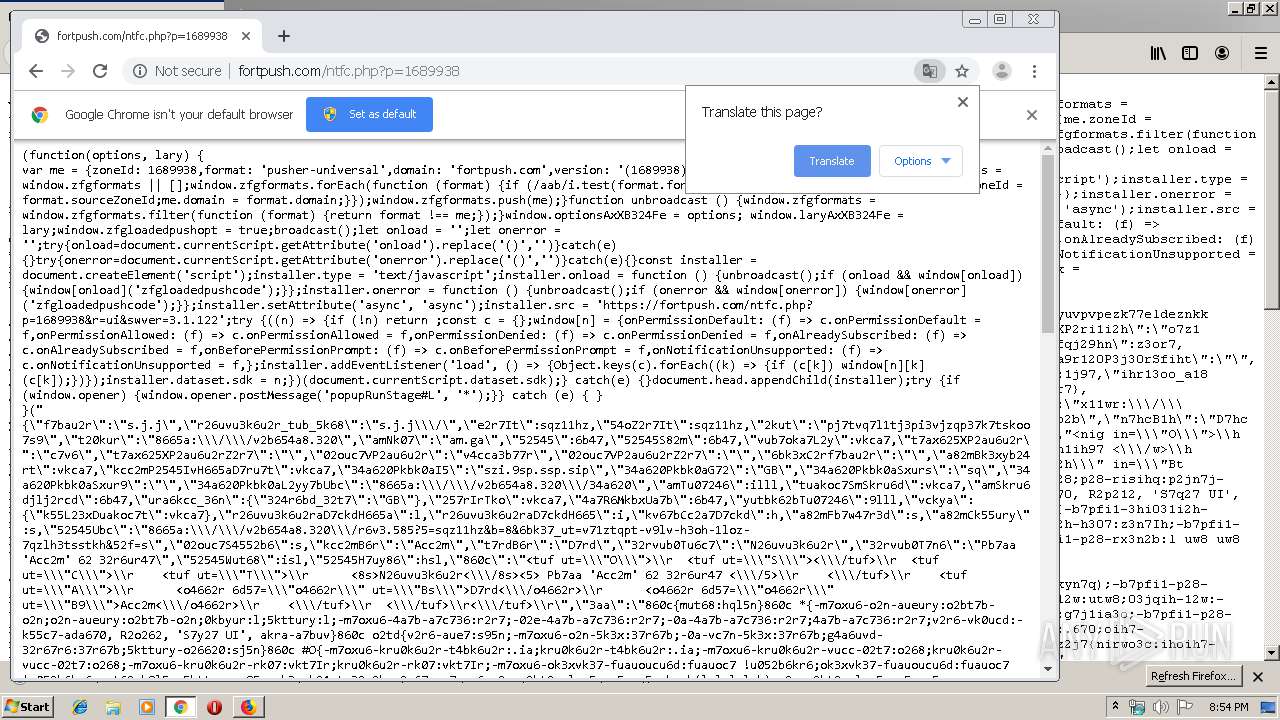Bookmark this page with the star icon

pos(962,71)
